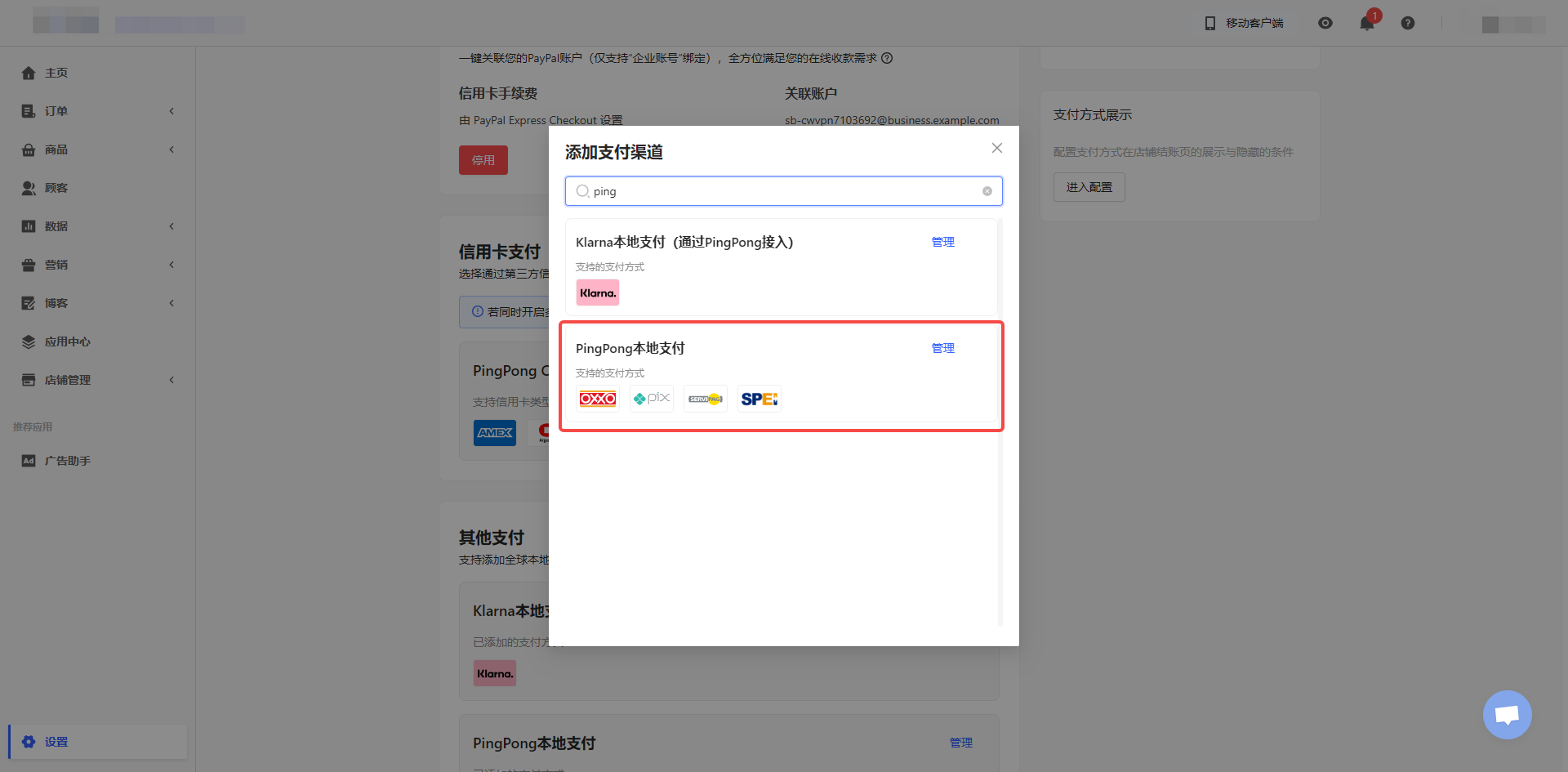The width and height of the screenshot is (1568, 772).
Task: Click the 信用卡手续费 label
Action: (x=498, y=94)
